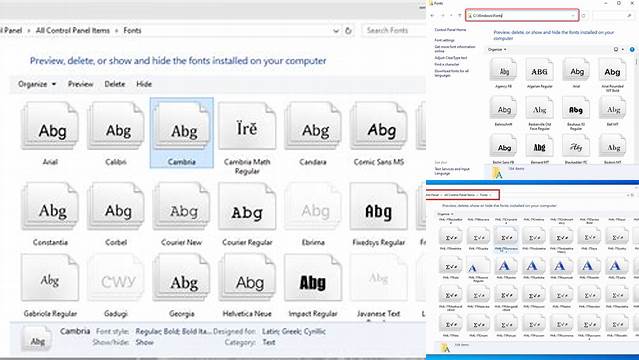Click refresh icon in top-right Fonts window
This screenshot has height=360, width=639.
584,15
